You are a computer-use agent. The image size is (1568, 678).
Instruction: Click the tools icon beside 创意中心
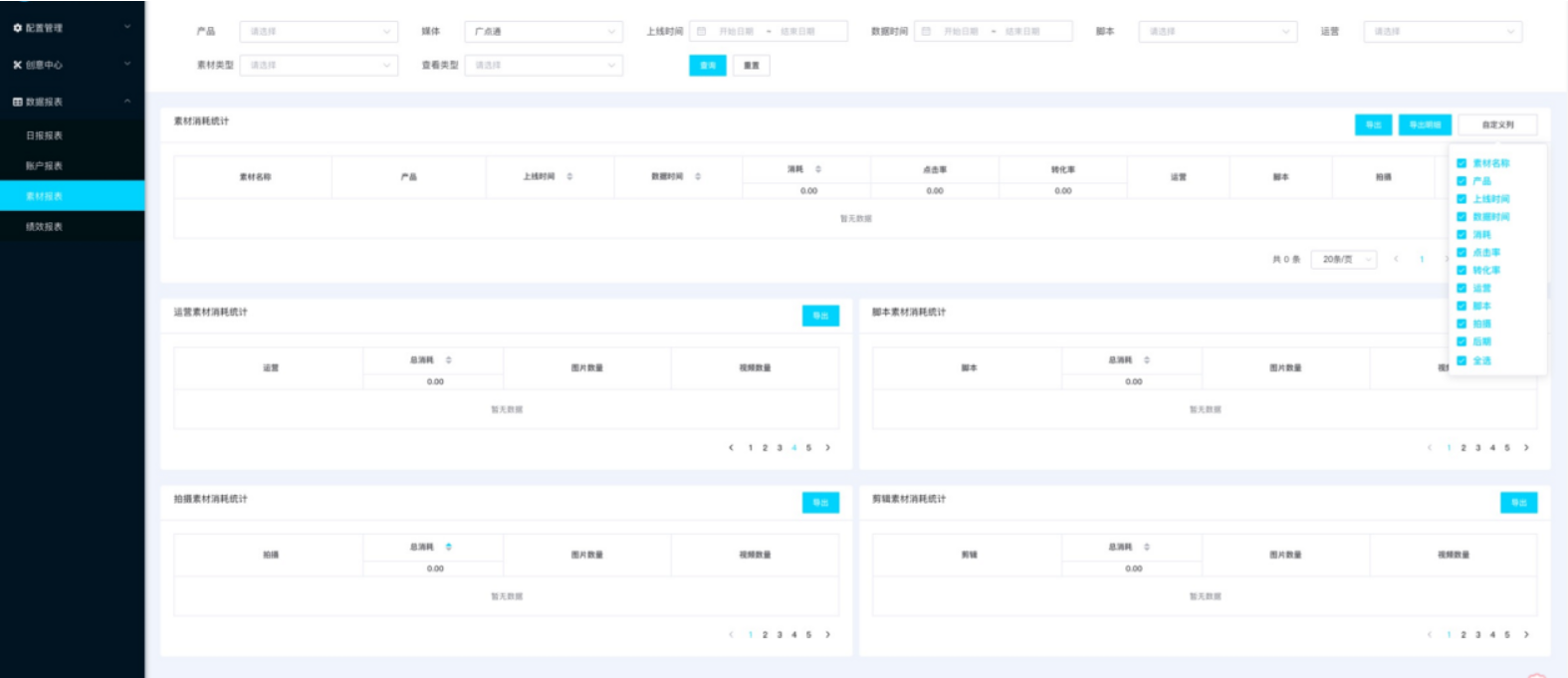coord(17,65)
